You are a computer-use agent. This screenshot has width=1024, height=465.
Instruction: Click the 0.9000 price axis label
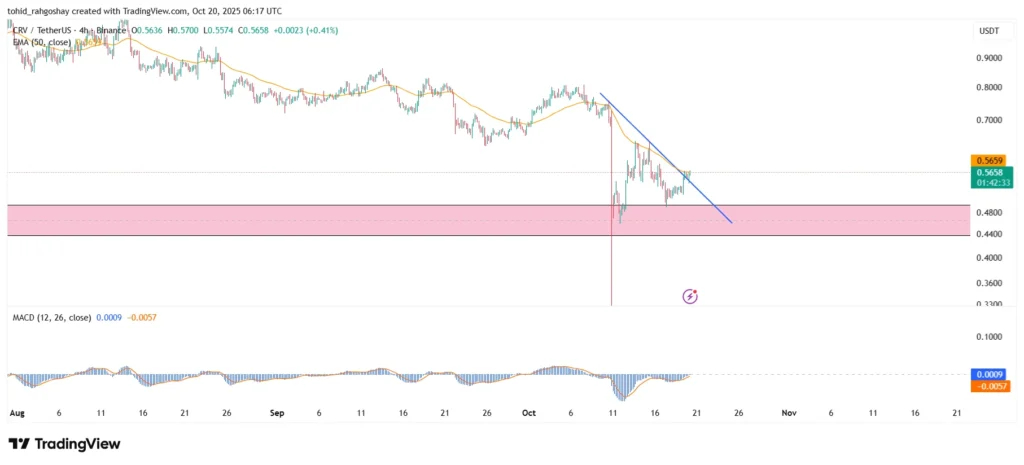click(x=989, y=58)
